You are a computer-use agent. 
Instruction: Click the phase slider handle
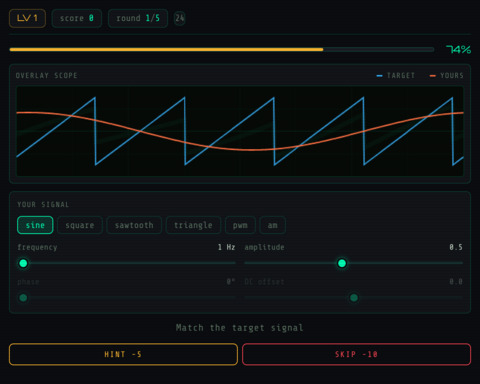(23, 297)
